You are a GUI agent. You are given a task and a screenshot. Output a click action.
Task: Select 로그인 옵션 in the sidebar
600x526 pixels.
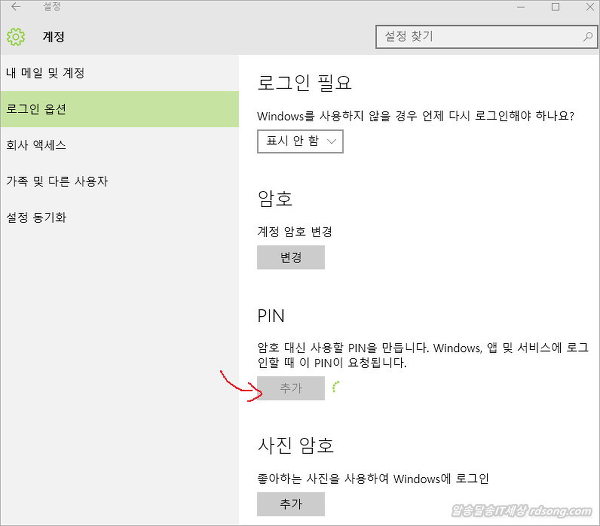pos(36,109)
